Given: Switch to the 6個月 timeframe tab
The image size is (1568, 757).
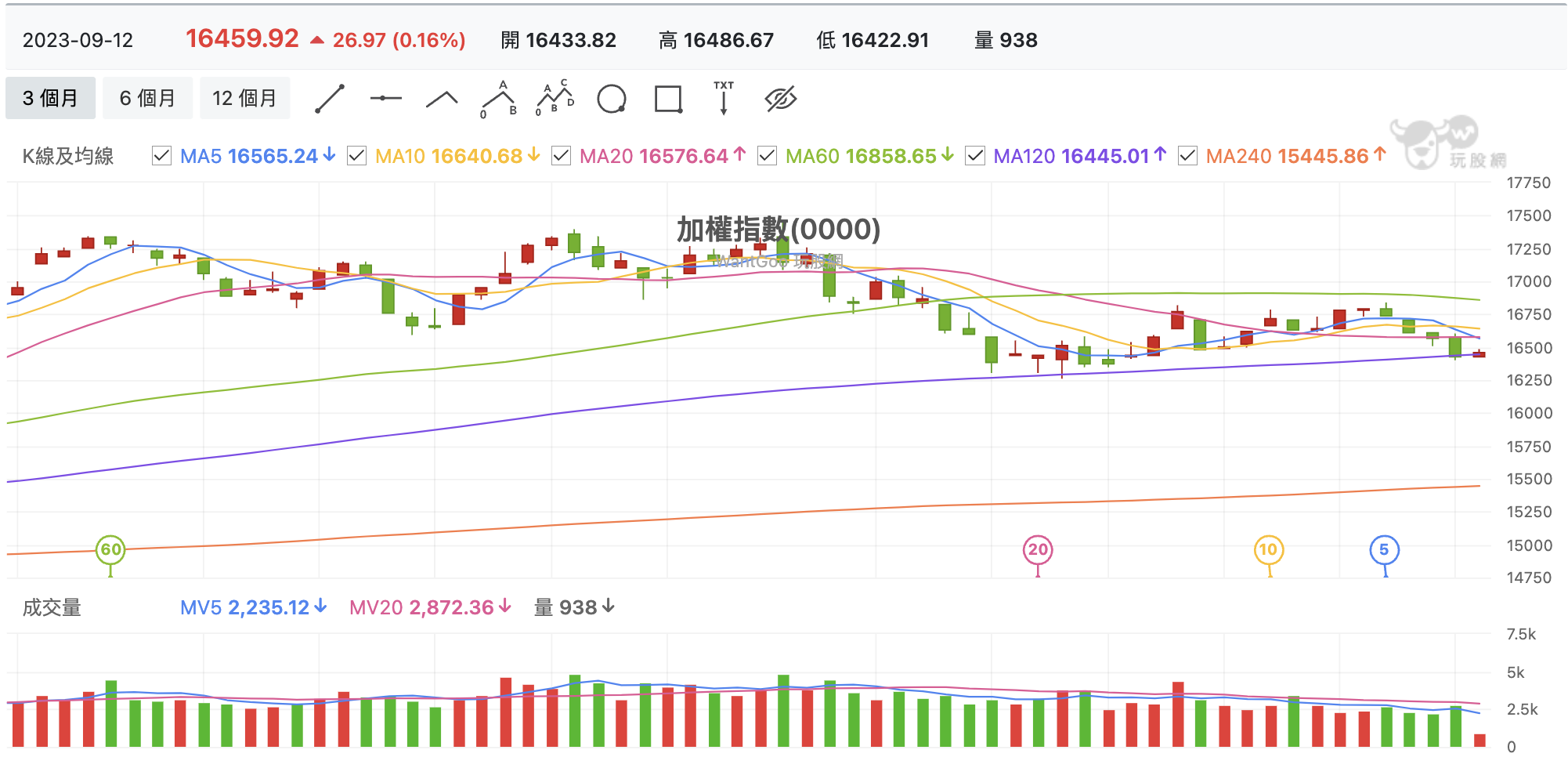Looking at the screenshot, I should tap(147, 97).
